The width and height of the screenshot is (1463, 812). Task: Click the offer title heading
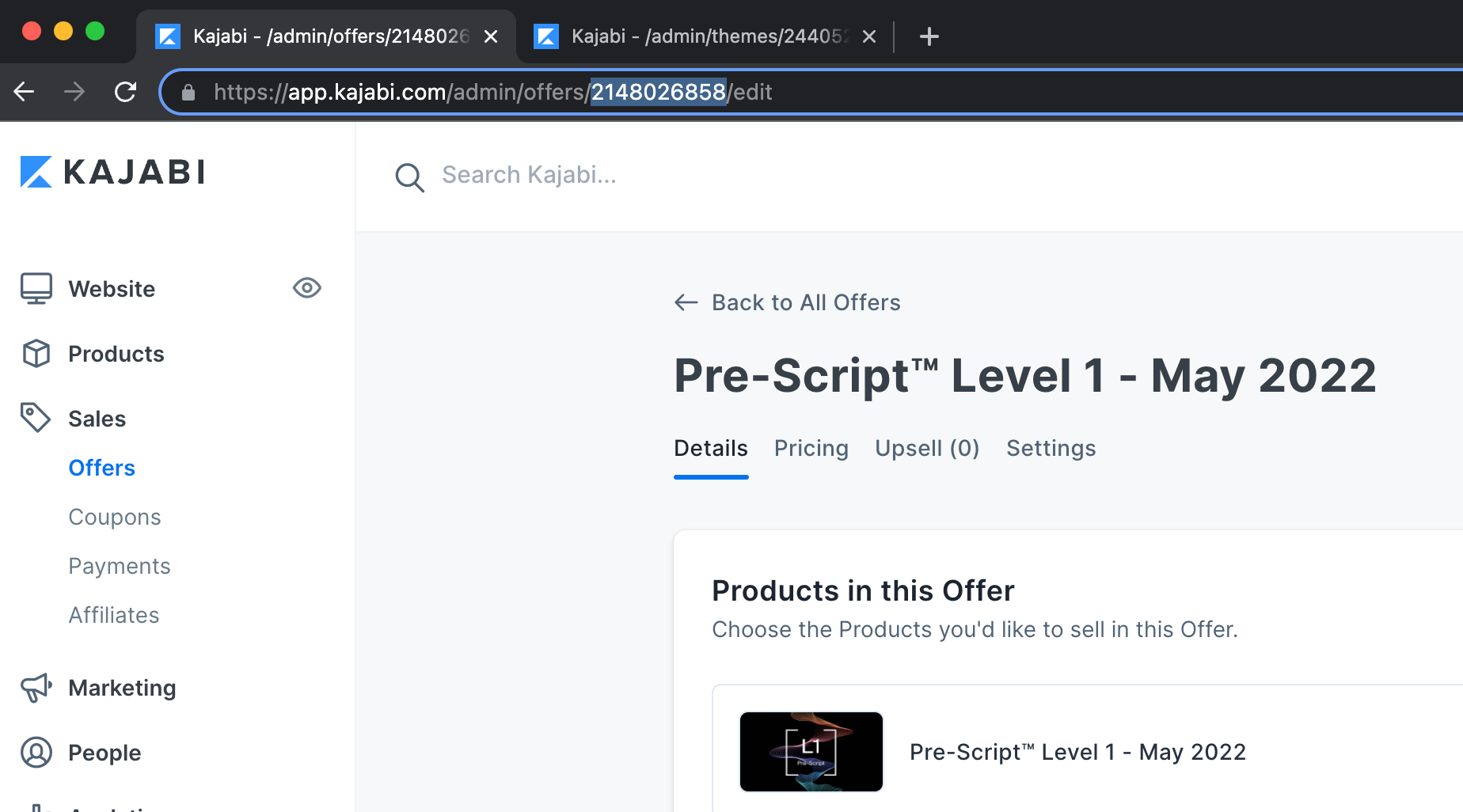pyautogui.click(x=1025, y=375)
